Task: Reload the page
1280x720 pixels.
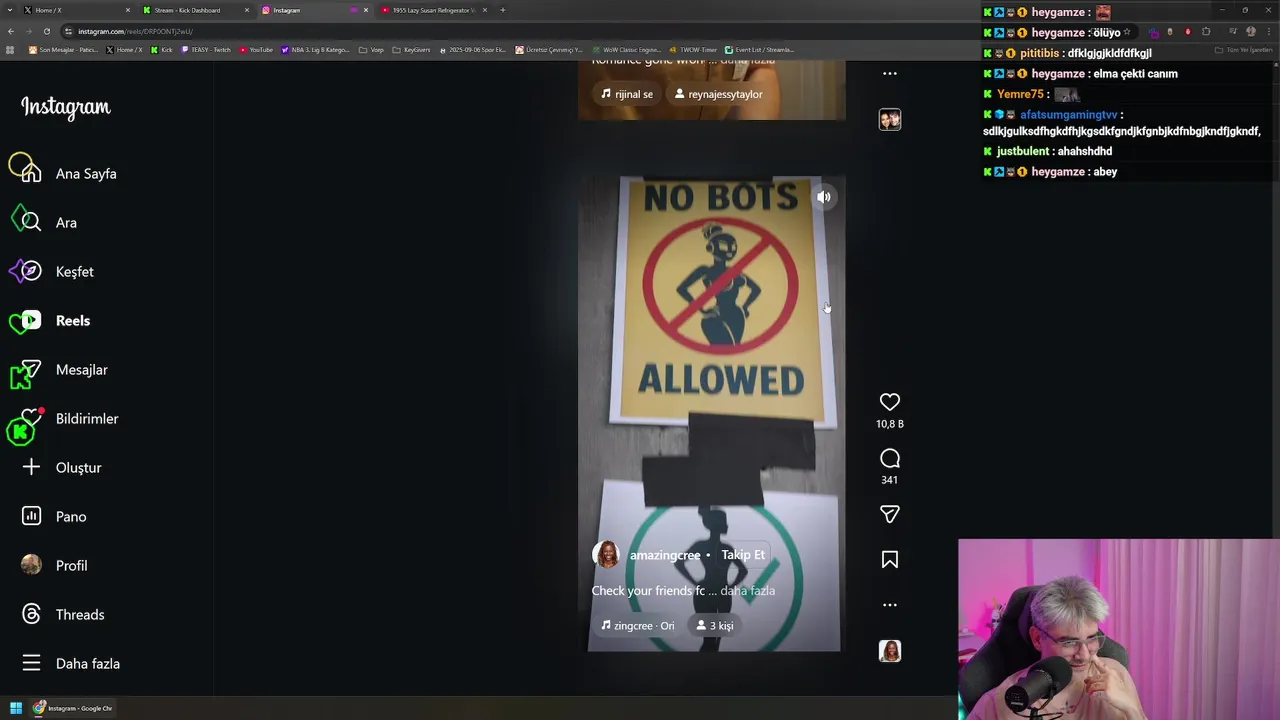Action: click(x=46, y=31)
